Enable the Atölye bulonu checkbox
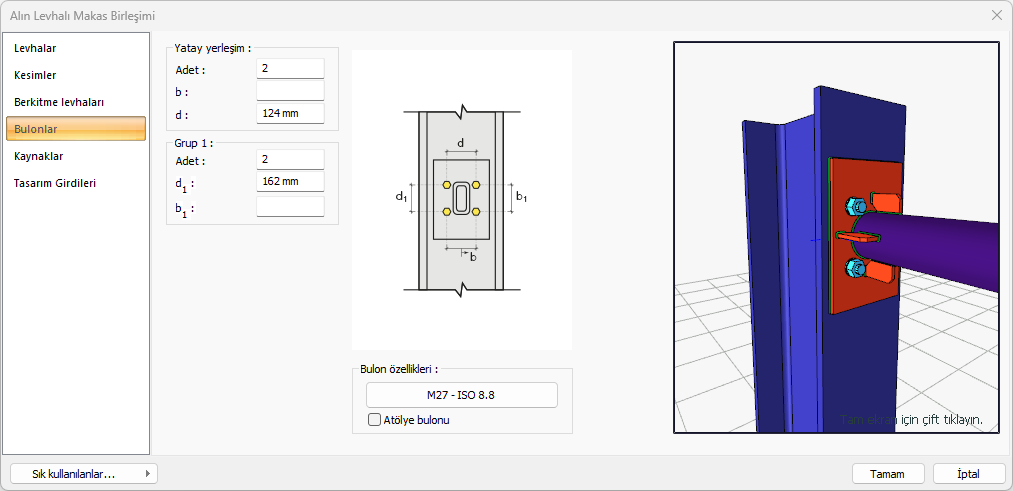1013x491 pixels. pyautogui.click(x=376, y=420)
